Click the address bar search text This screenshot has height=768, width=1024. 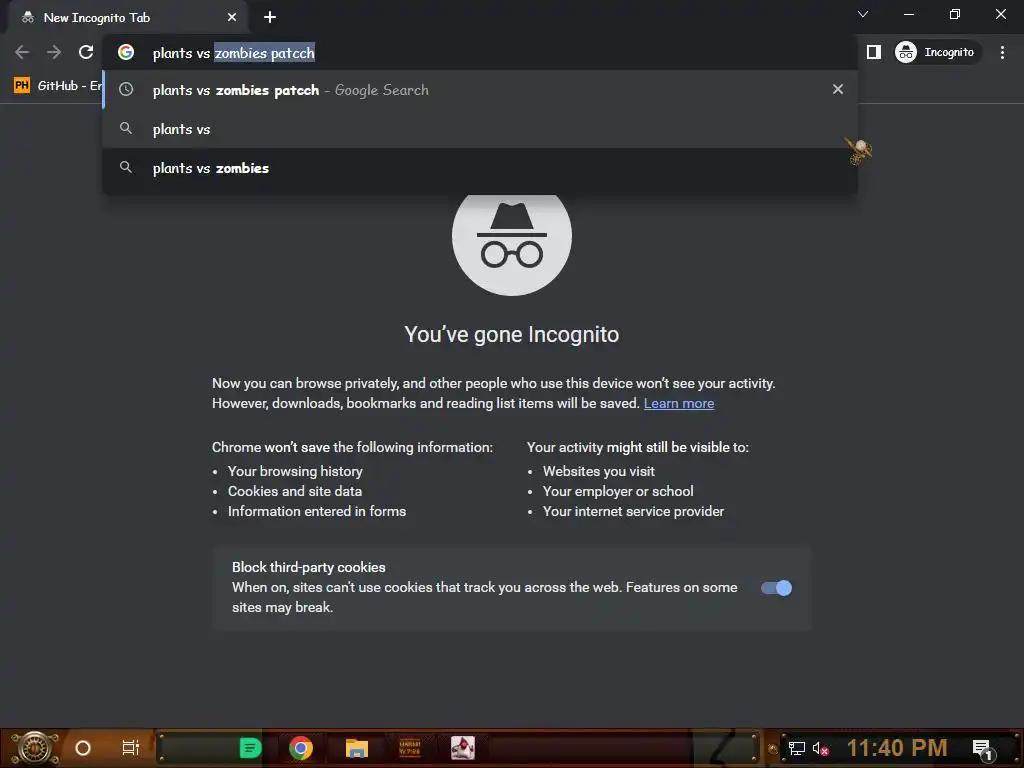(233, 53)
